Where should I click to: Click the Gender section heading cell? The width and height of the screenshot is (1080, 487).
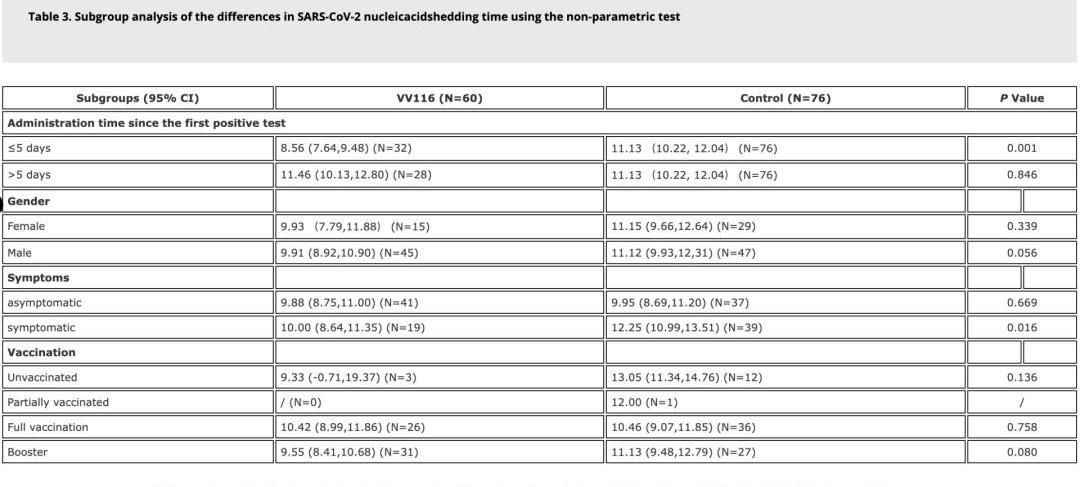pyautogui.click(x=29, y=201)
